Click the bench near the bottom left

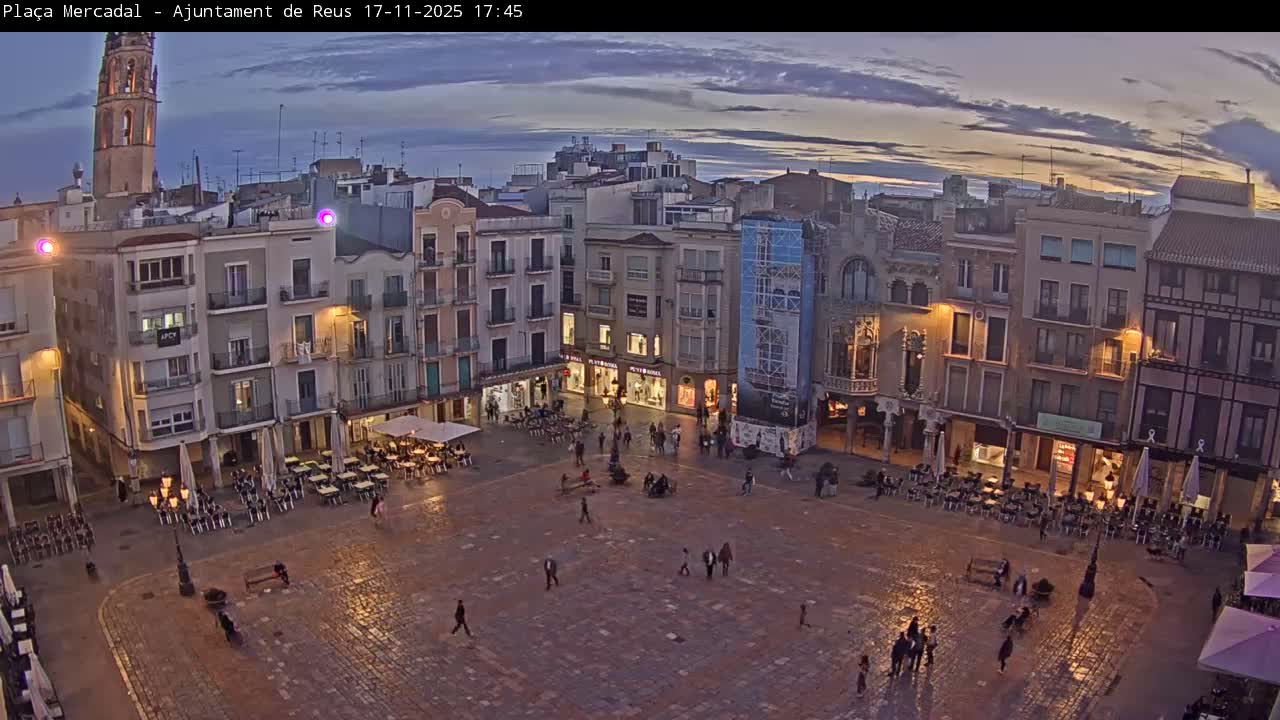point(262,577)
